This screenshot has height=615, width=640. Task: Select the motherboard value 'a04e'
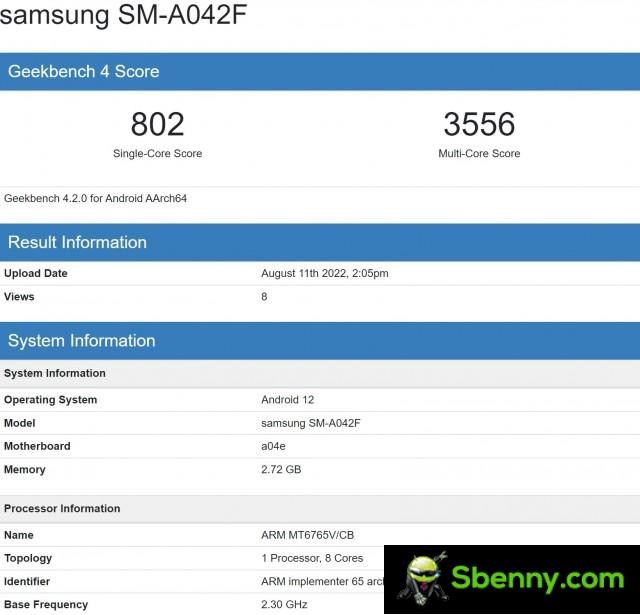(273, 446)
